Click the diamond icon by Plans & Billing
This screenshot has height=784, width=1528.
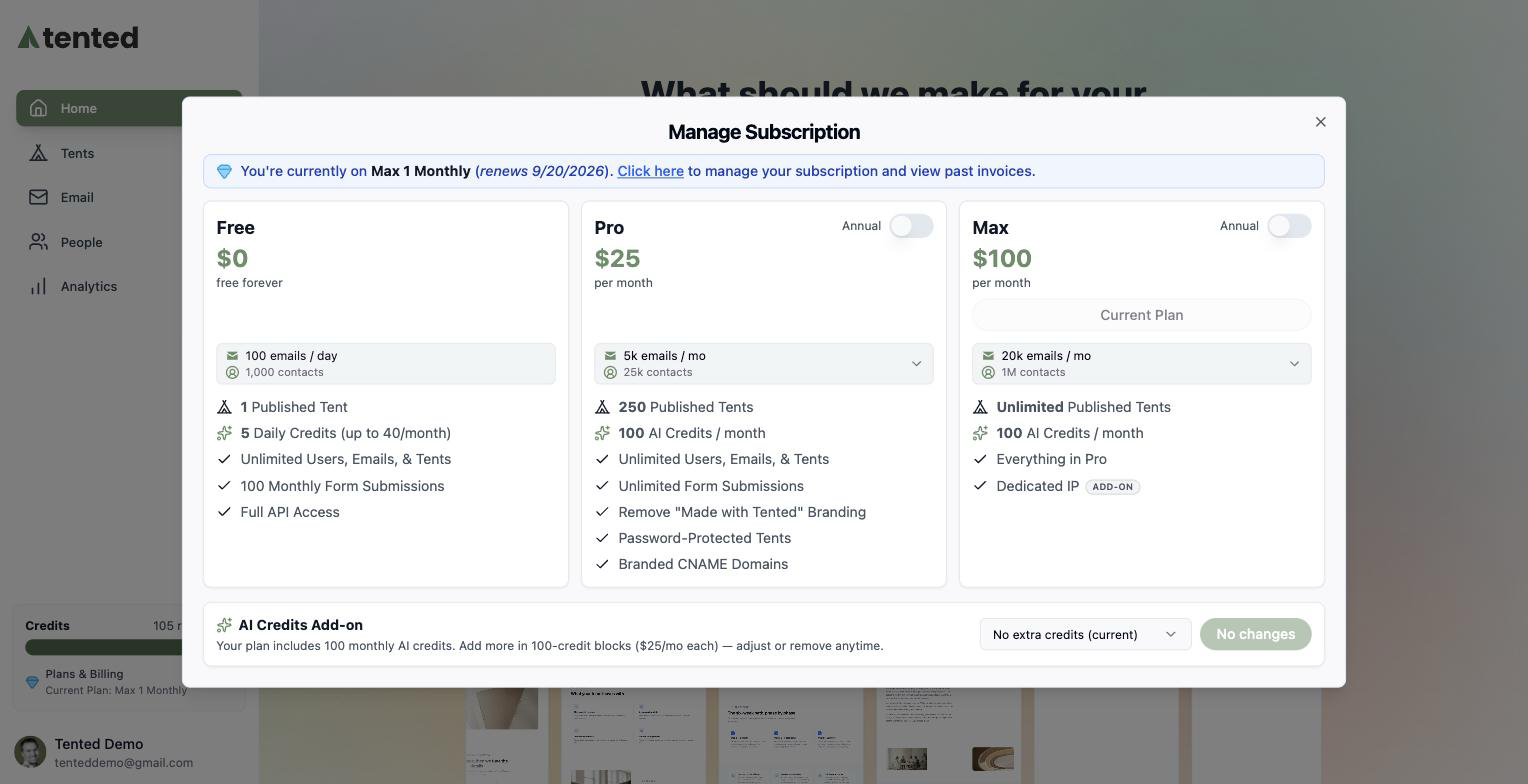click(x=32, y=682)
